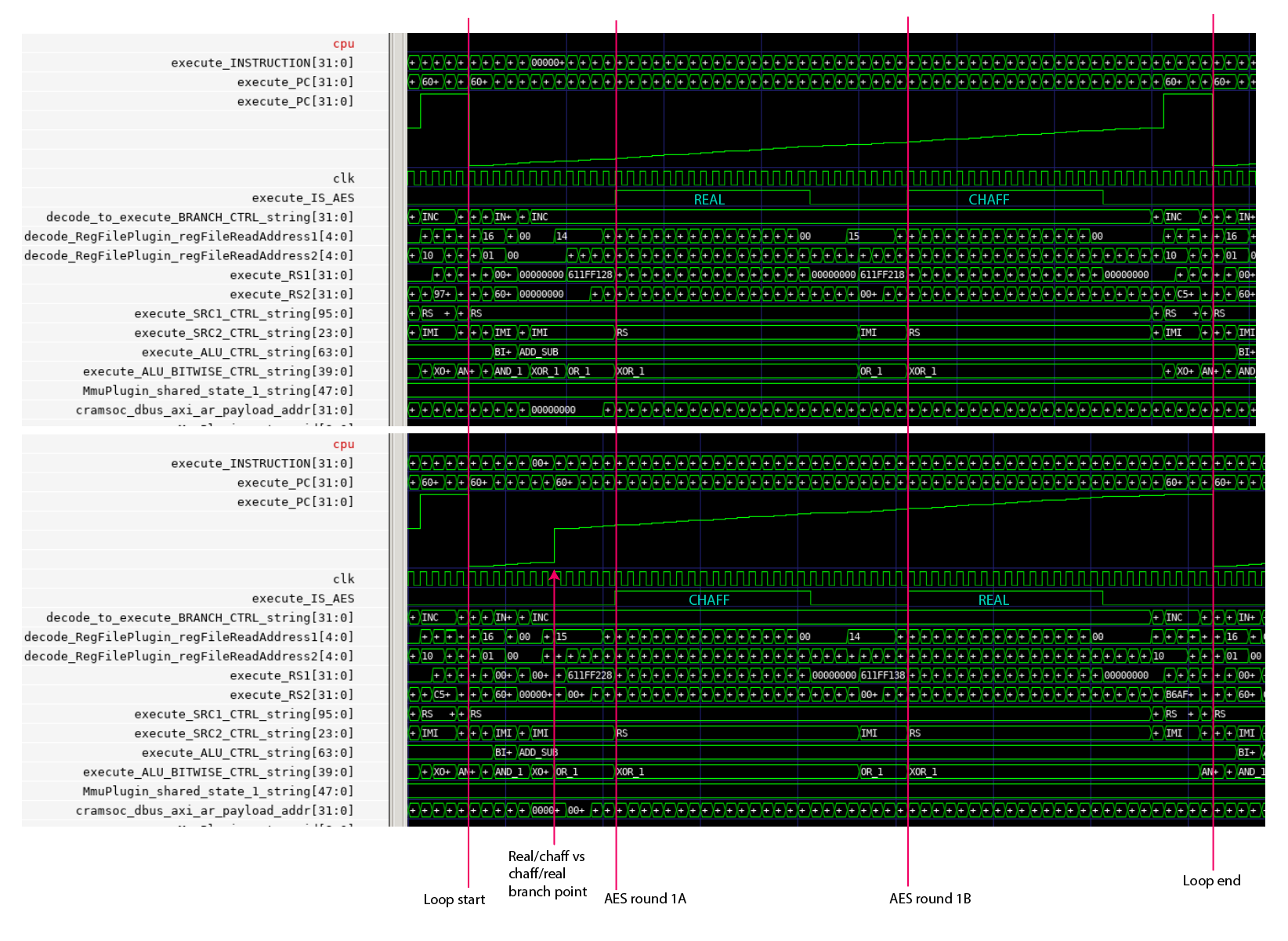Screen dimensions: 1288x941
Task: Click the branch point annotation text
Action: tap(547, 874)
